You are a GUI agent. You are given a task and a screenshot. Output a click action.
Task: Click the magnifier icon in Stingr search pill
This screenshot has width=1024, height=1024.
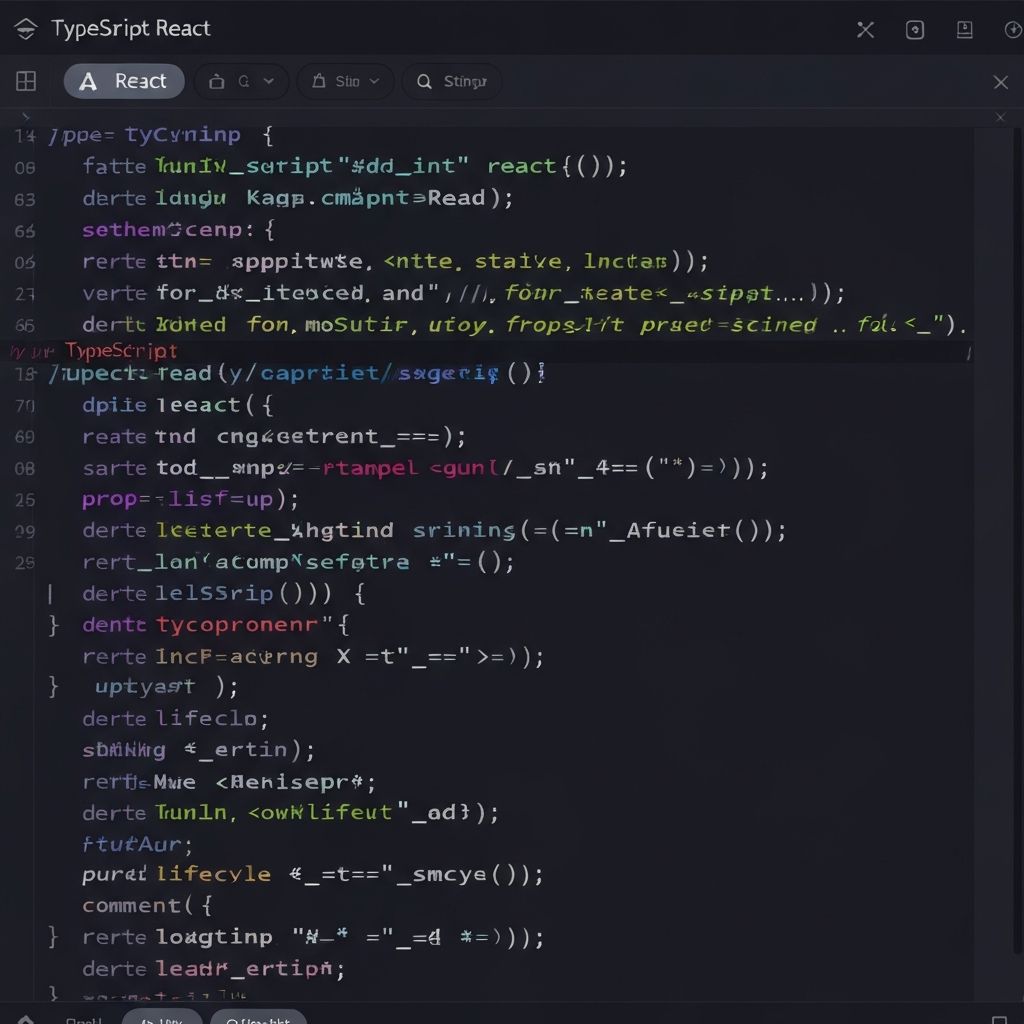424,82
